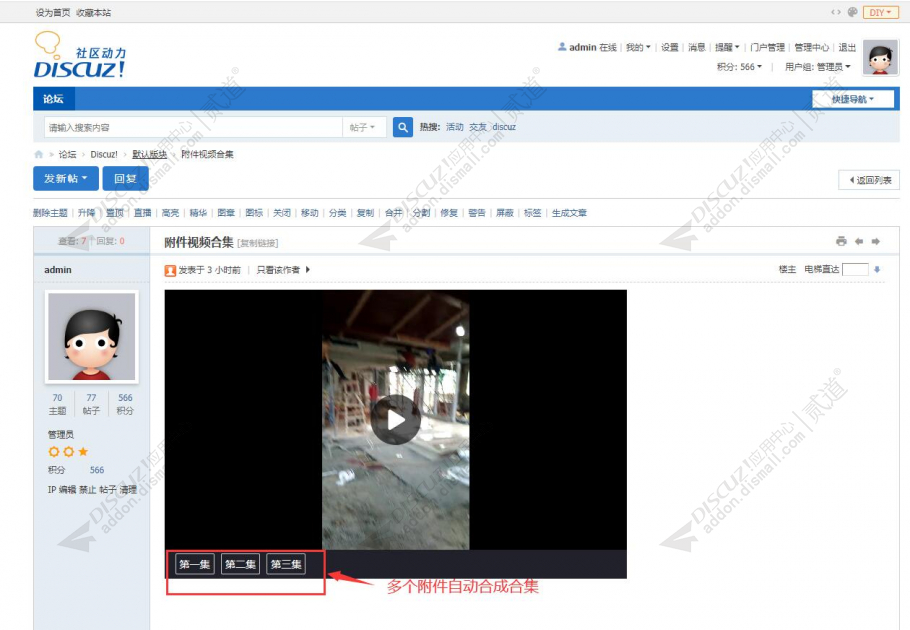The image size is (910, 630).
Task: Click 清理 user management link
Action: [128, 490]
